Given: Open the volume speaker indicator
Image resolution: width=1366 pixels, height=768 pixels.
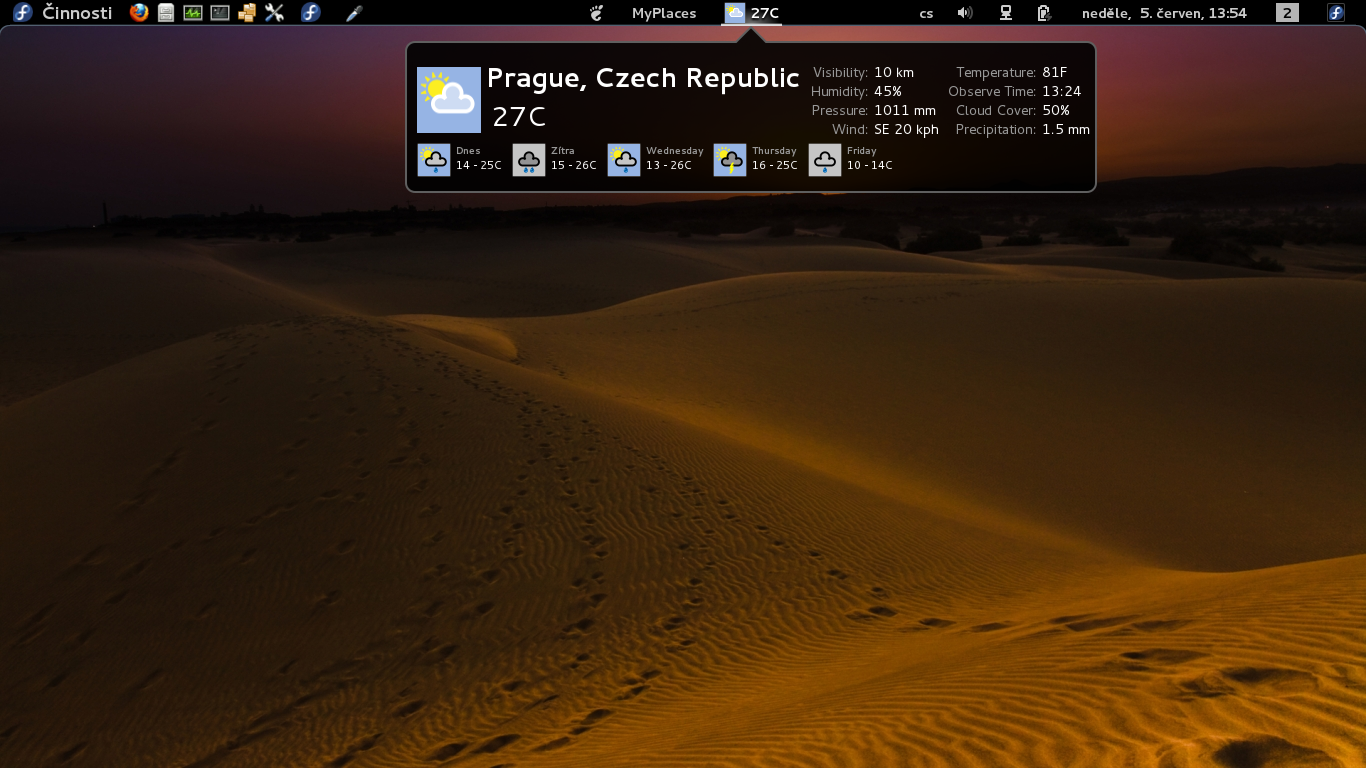Looking at the screenshot, I should pos(965,13).
